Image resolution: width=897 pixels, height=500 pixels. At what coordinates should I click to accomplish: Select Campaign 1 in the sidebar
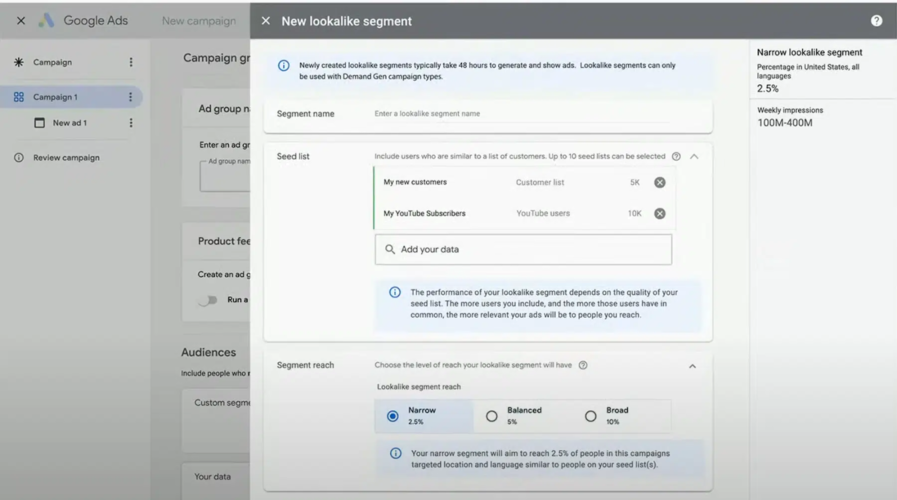pyautogui.click(x=56, y=97)
